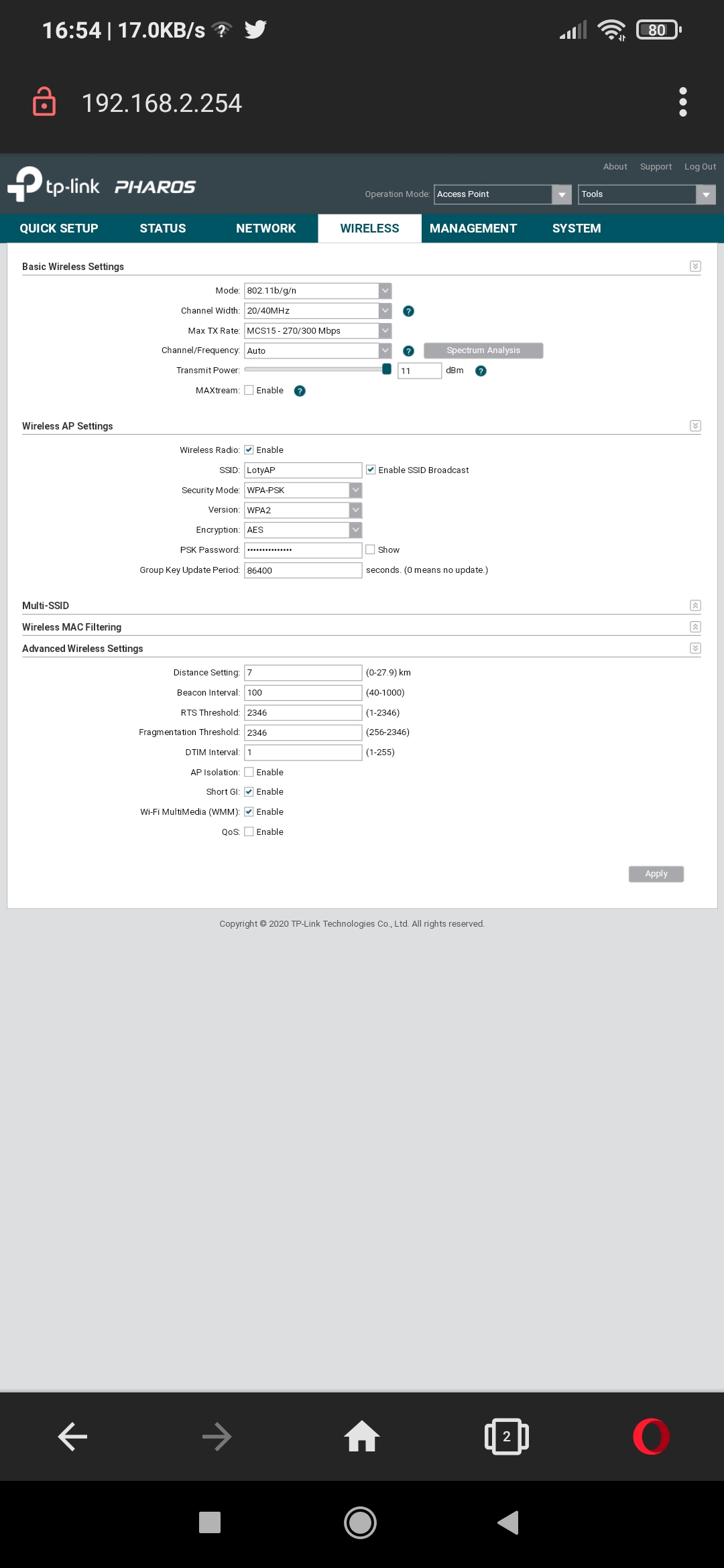Click the Transmit Power help icon

tap(481, 371)
